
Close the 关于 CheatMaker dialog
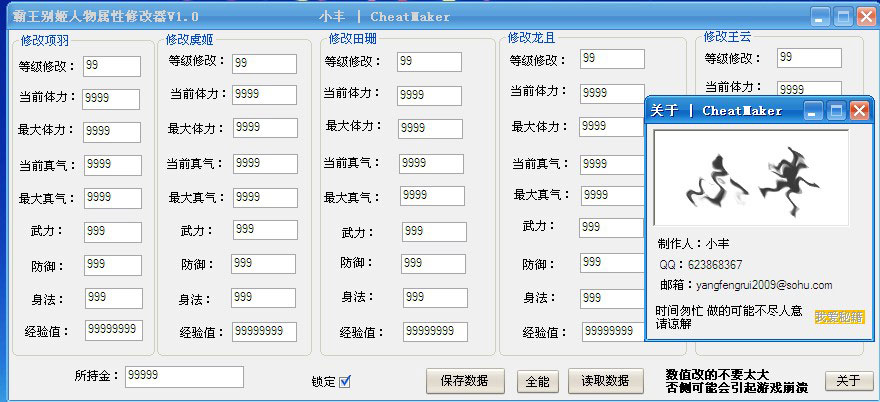point(858,110)
